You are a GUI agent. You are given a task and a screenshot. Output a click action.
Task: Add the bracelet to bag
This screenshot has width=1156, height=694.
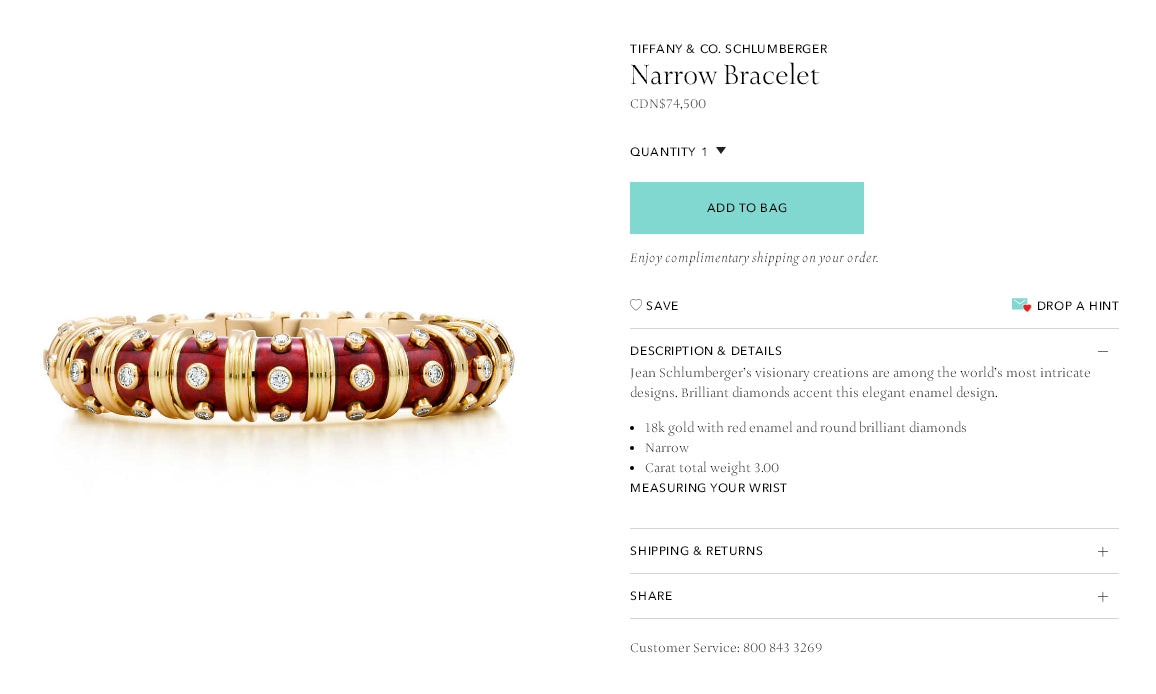point(747,208)
